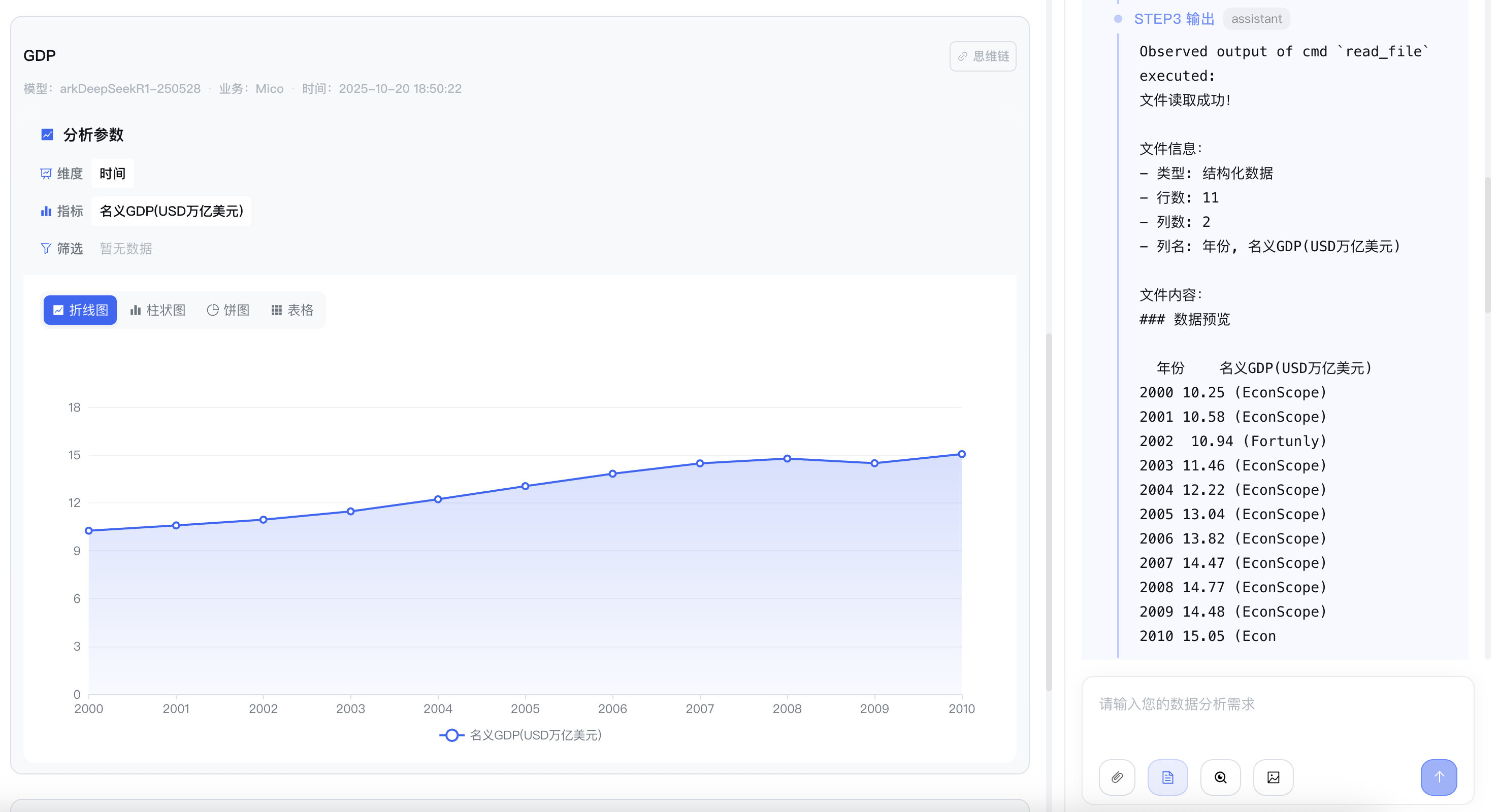Click the magnifier search icon button
Viewport: 1499px width, 812px height.
point(1220,777)
